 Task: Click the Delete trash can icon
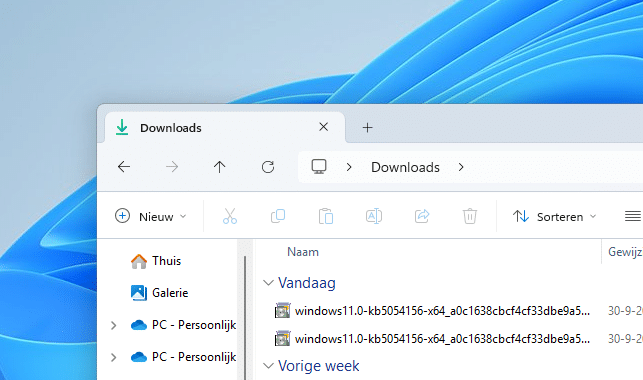click(x=470, y=216)
